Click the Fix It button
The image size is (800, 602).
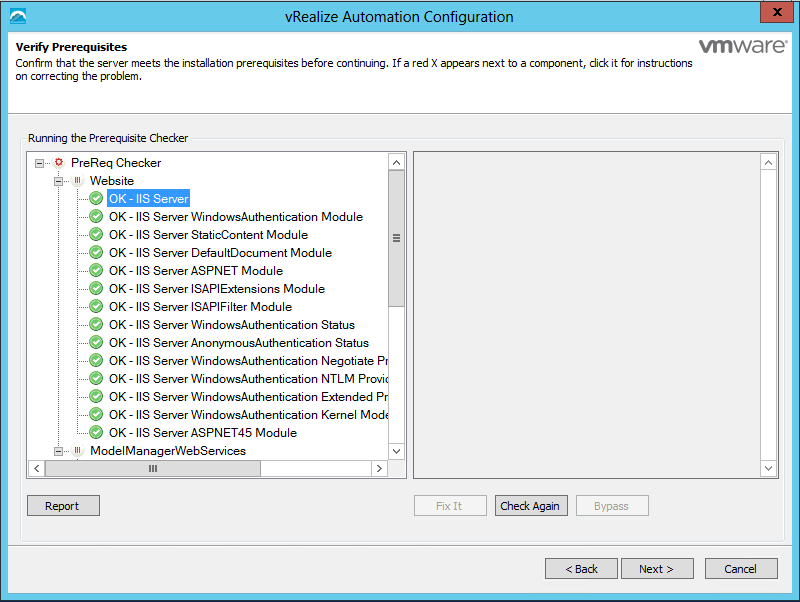(x=450, y=506)
